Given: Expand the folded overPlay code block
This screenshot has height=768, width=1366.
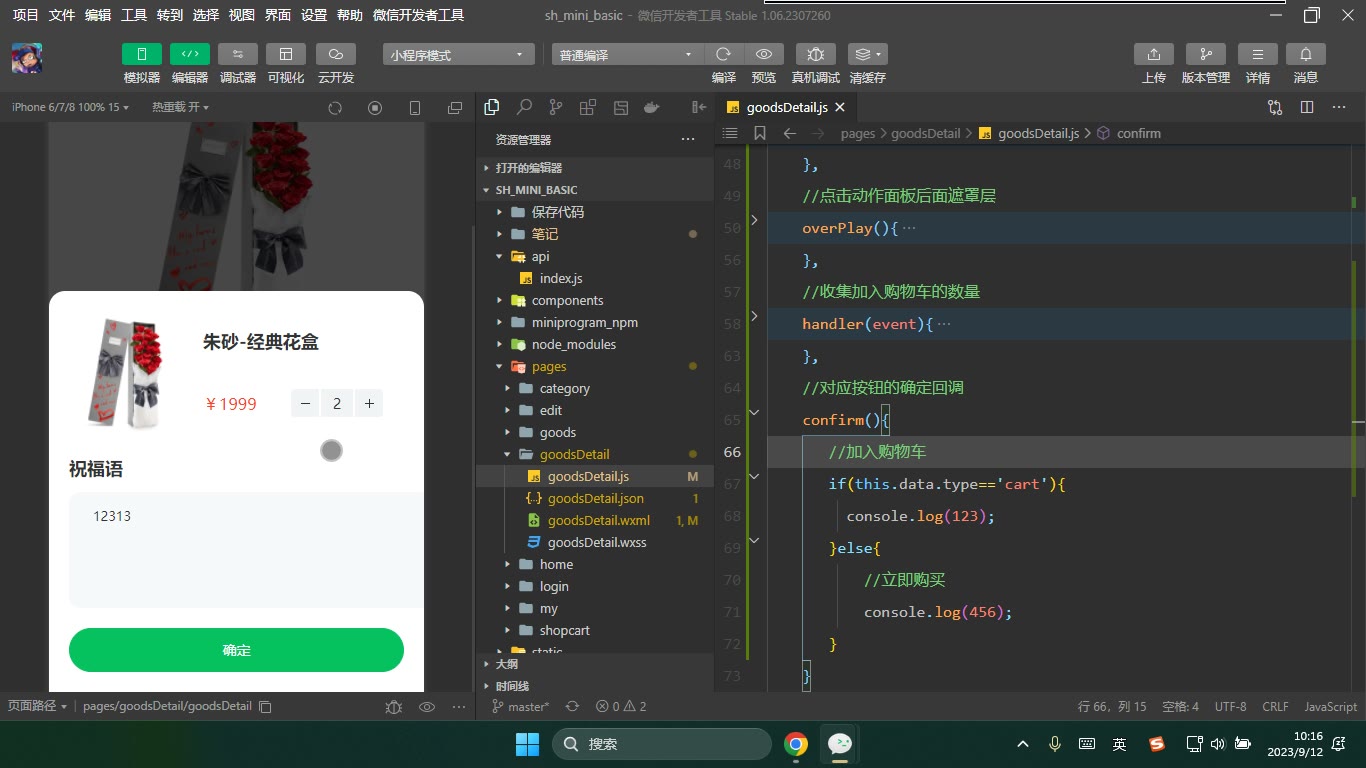Looking at the screenshot, I should point(754,219).
